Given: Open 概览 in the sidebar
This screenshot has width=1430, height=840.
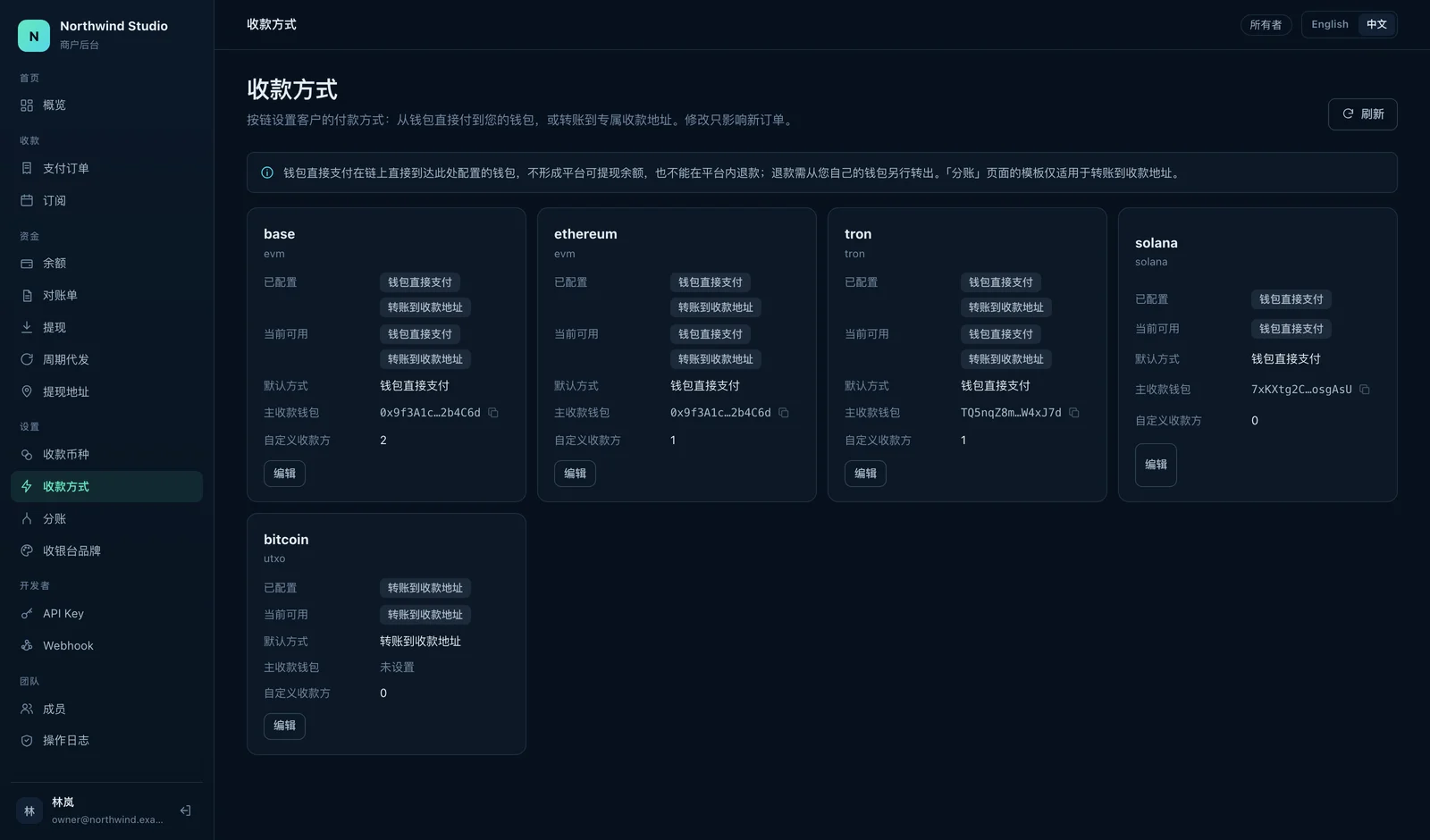Looking at the screenshot, I should point(106,105).
